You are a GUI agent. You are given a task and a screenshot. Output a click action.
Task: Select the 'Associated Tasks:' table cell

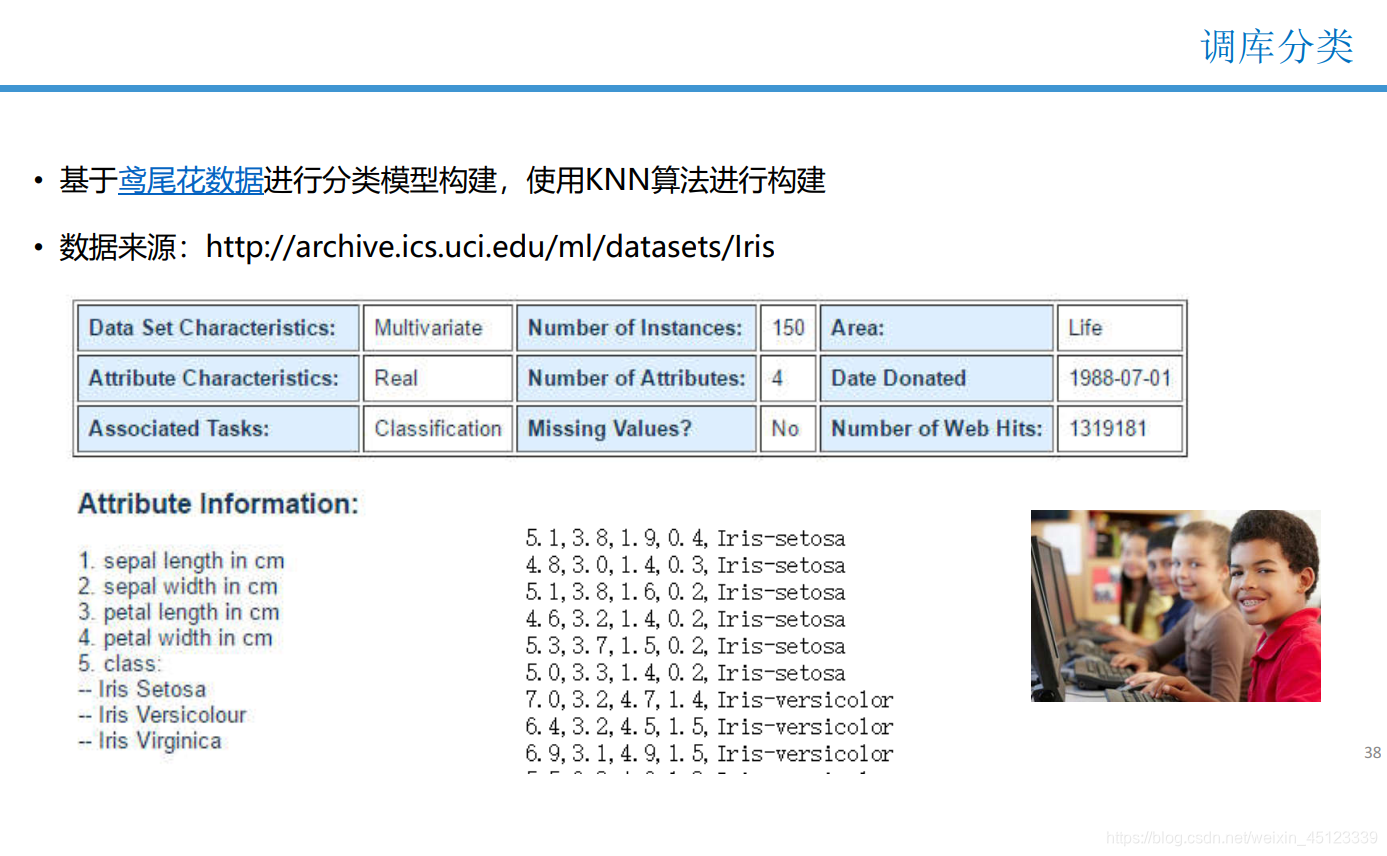[x=218, y=429]
